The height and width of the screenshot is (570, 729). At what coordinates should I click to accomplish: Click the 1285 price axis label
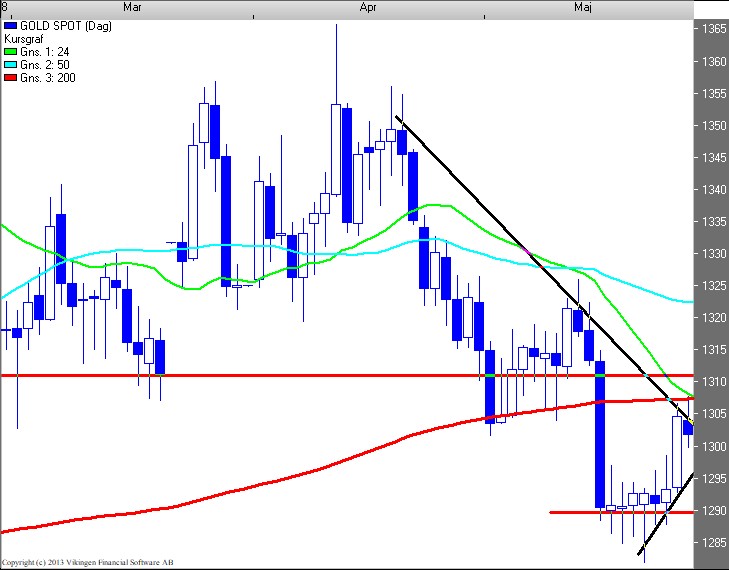click(x=714, y=542)
